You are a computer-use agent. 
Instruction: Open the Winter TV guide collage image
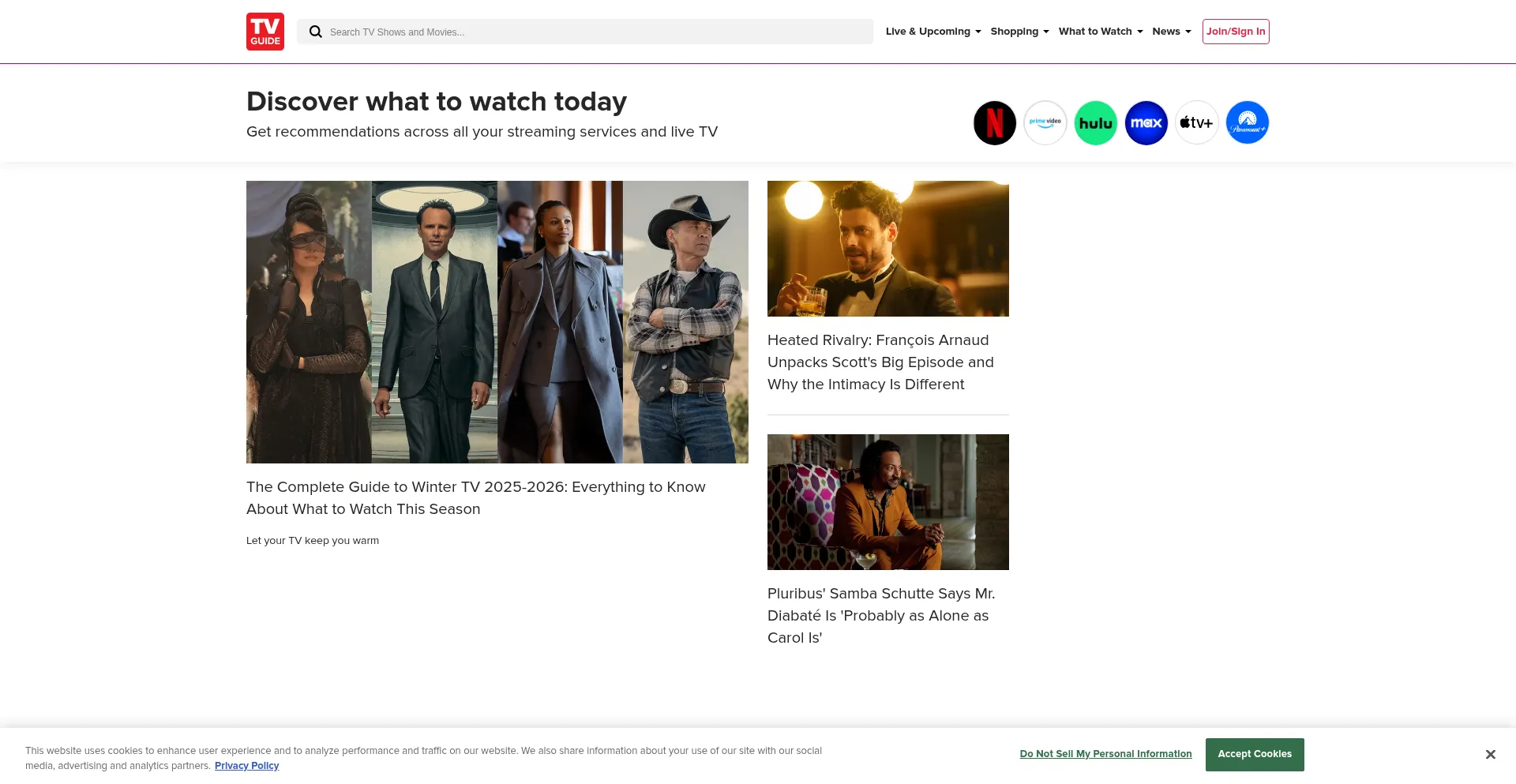[x=497, y=321]
